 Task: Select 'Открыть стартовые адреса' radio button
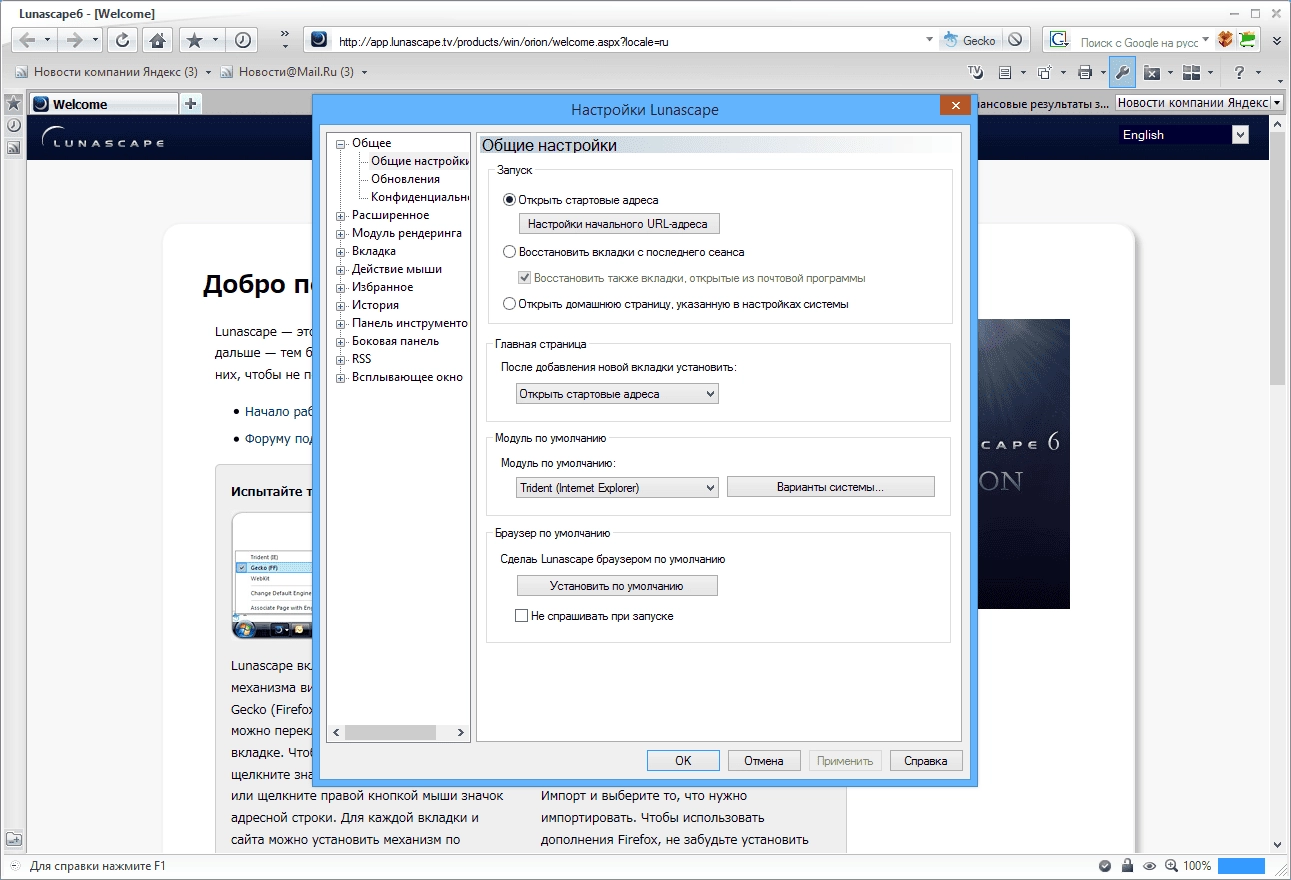click(x=510, y=200)
